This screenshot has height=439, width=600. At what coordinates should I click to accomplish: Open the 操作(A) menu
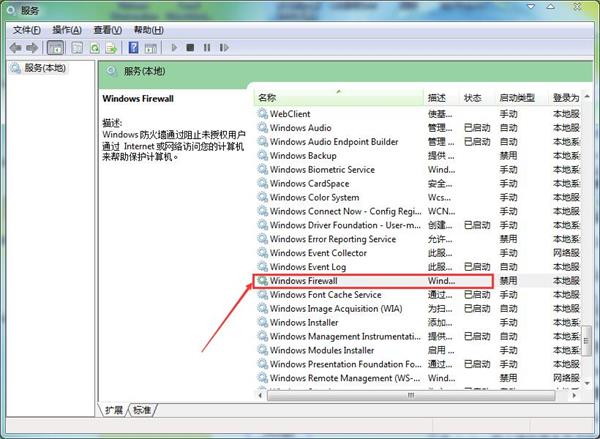[67, 30]
